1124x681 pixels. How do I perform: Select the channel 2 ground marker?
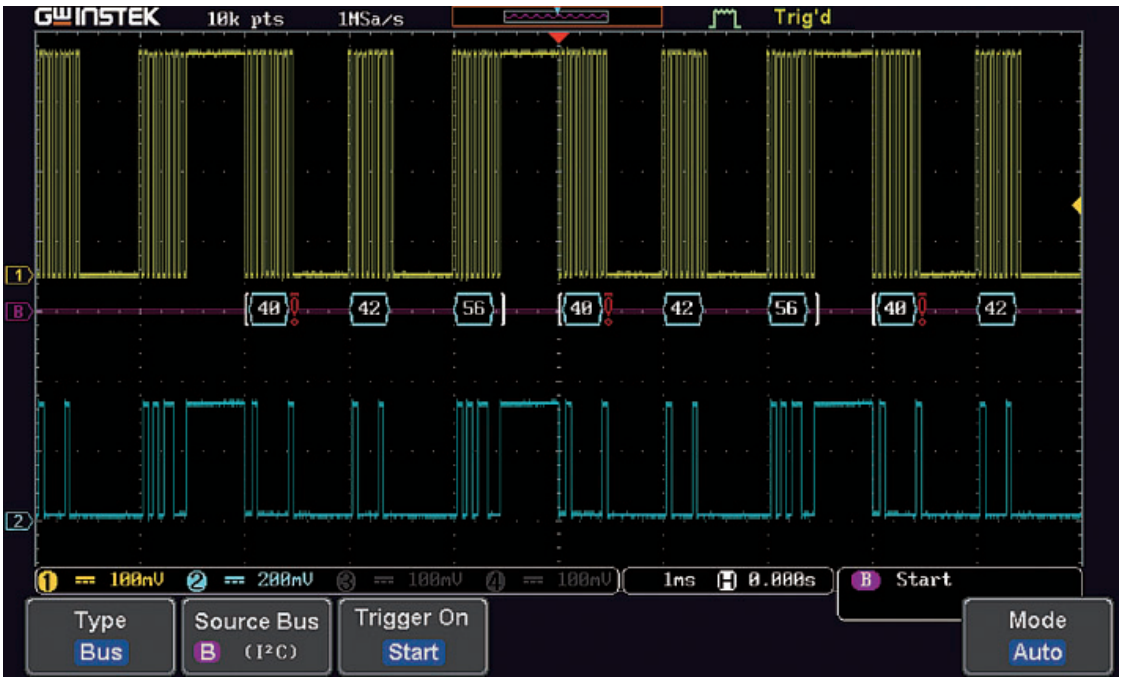tap(18, 520)
